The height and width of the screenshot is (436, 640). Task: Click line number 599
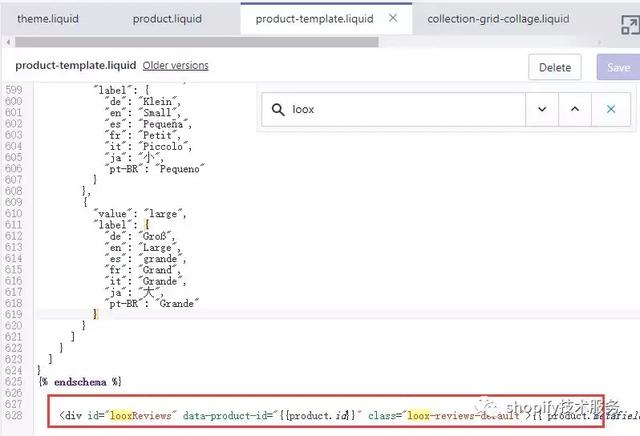click(14, 89)
